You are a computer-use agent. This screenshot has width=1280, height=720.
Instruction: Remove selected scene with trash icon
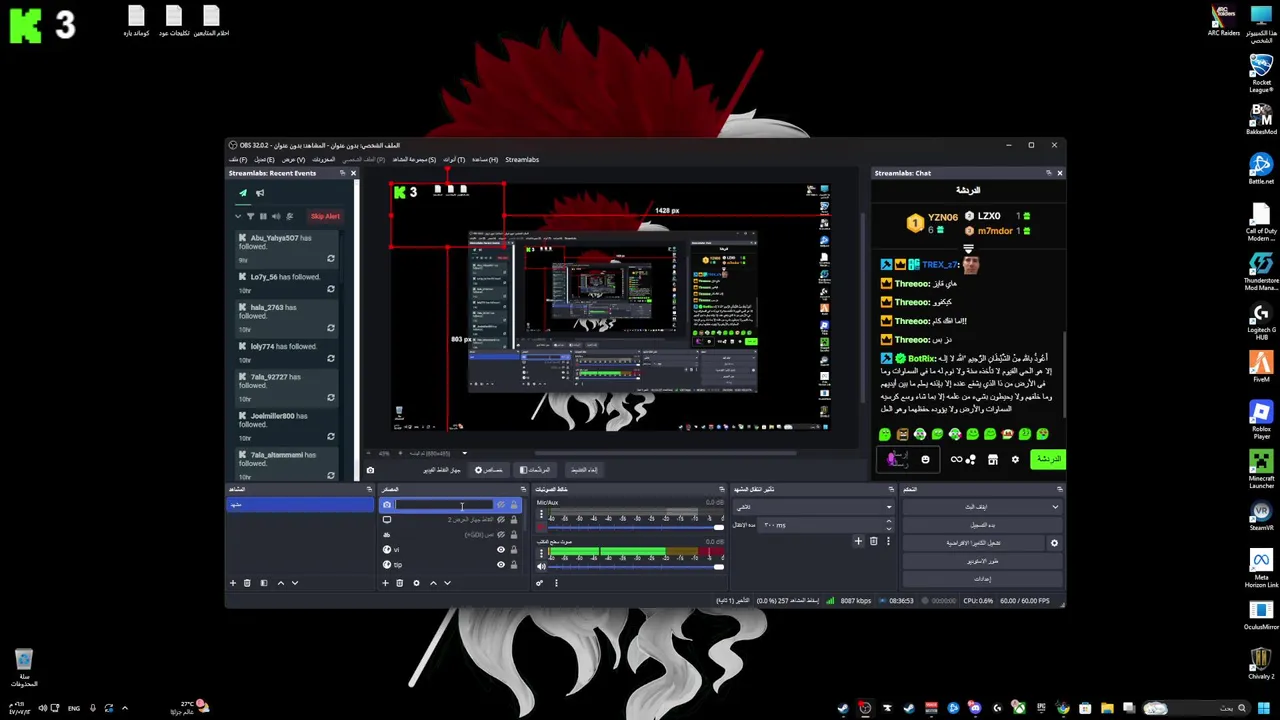(x=248, y=583)
